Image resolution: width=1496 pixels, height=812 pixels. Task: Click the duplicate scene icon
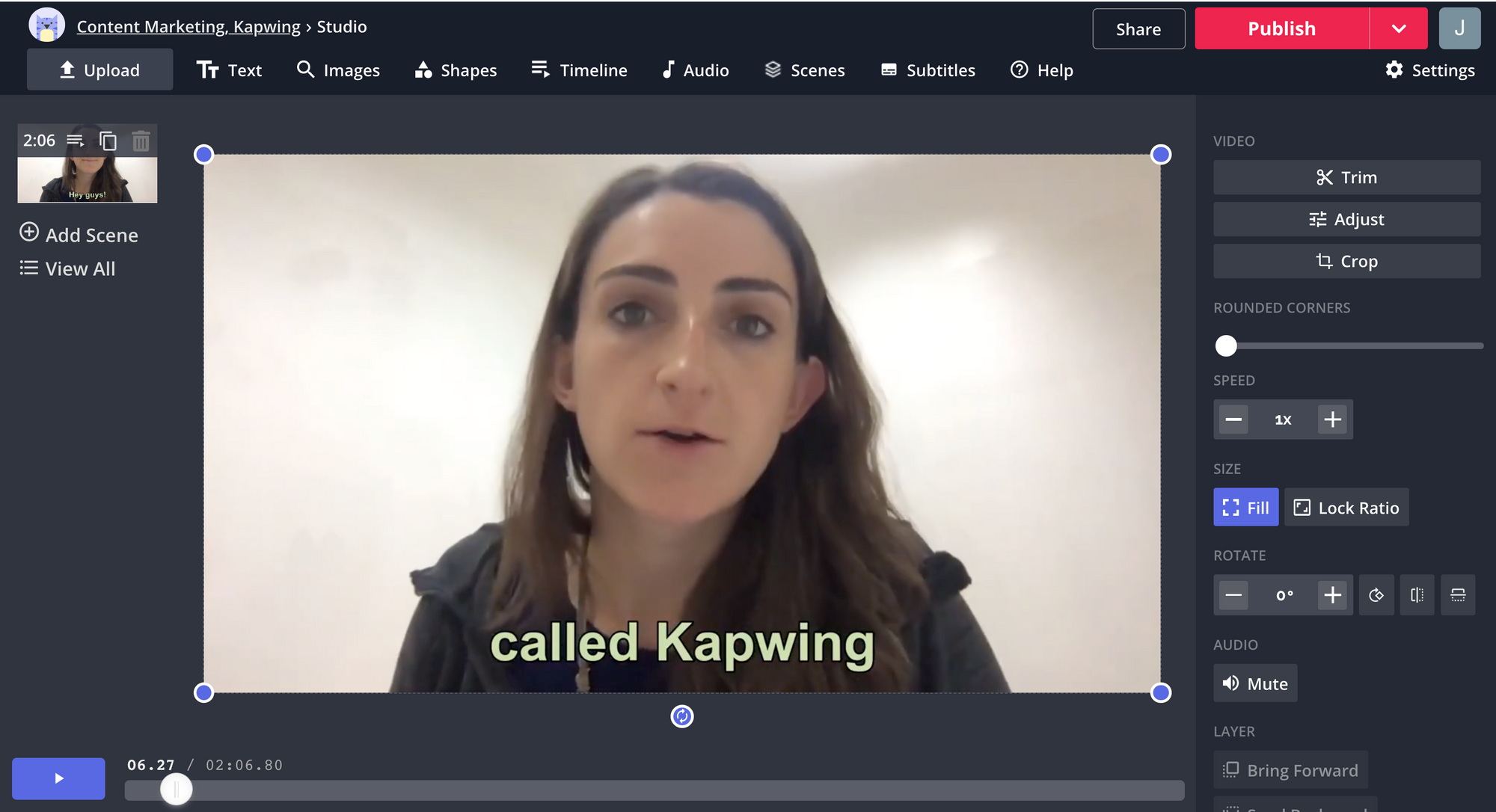tap(108, 141)
